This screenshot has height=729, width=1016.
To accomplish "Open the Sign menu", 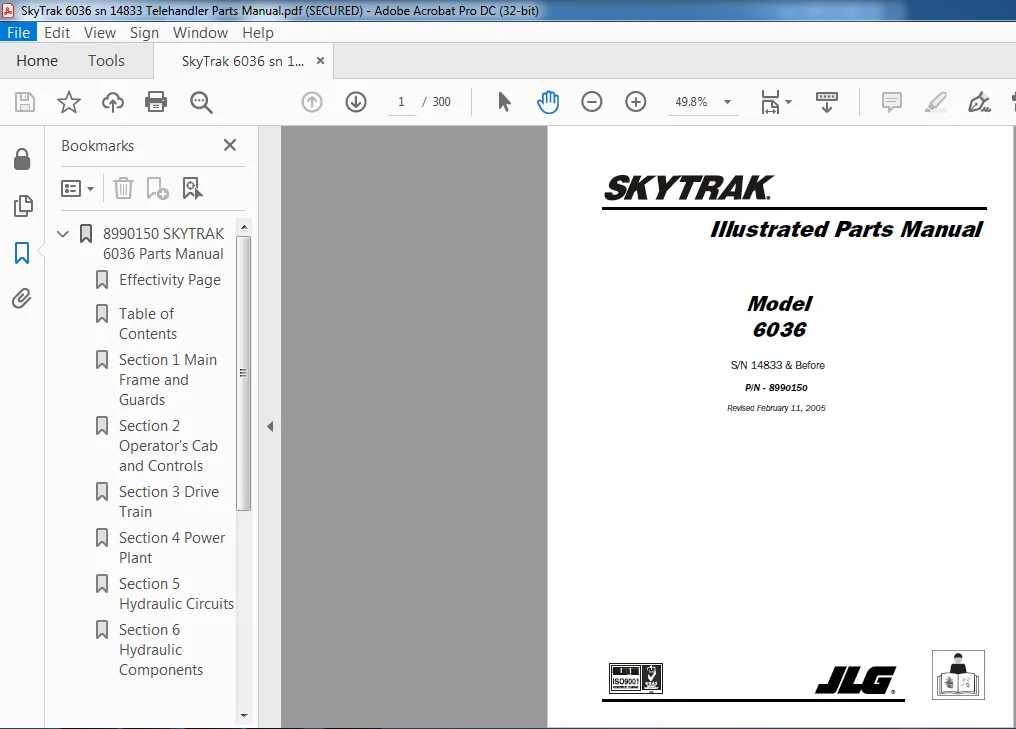I will 144,32.
